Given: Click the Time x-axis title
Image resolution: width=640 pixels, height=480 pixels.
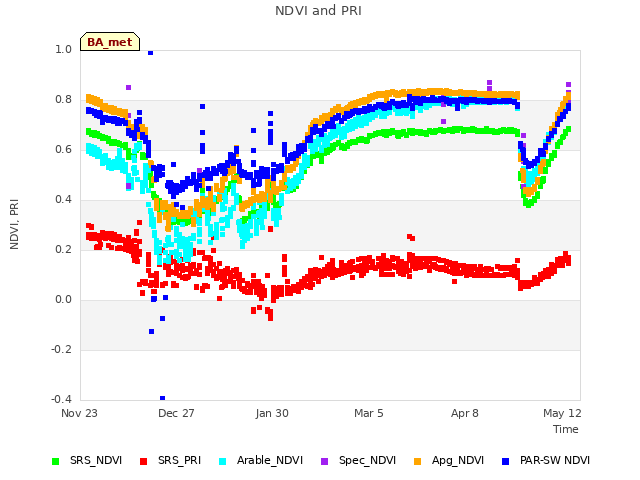Looking at the screenshot, I should pos(566,429).
